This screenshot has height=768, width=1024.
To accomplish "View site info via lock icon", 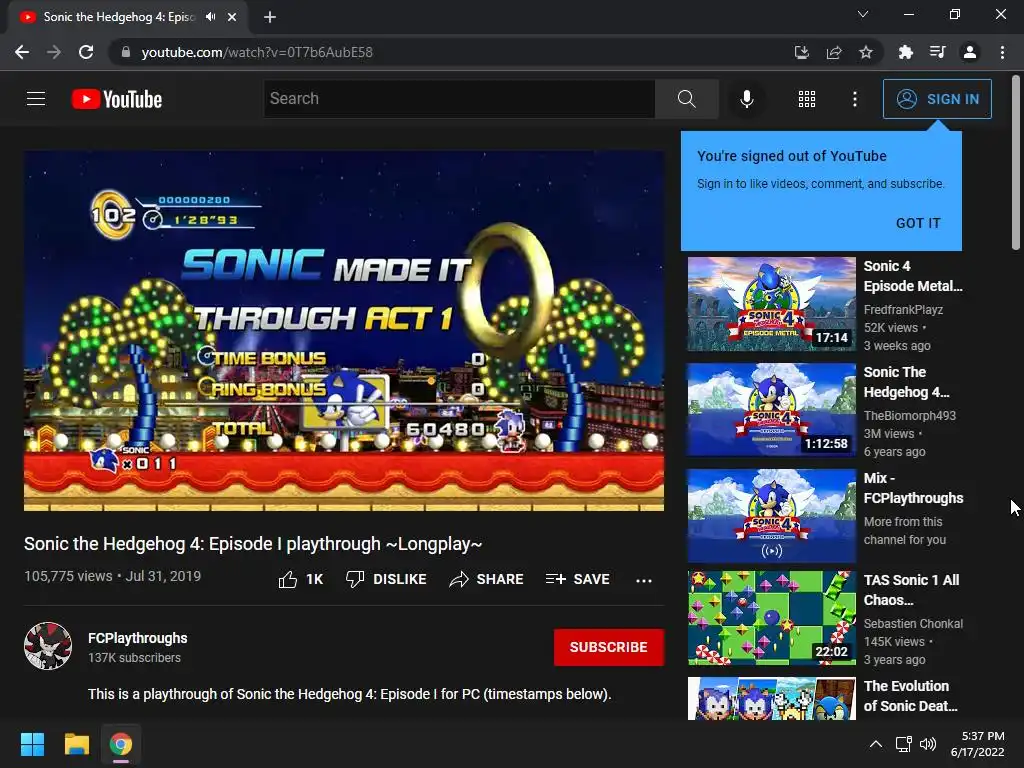I will pyautogui.click(x=126, y=52).
